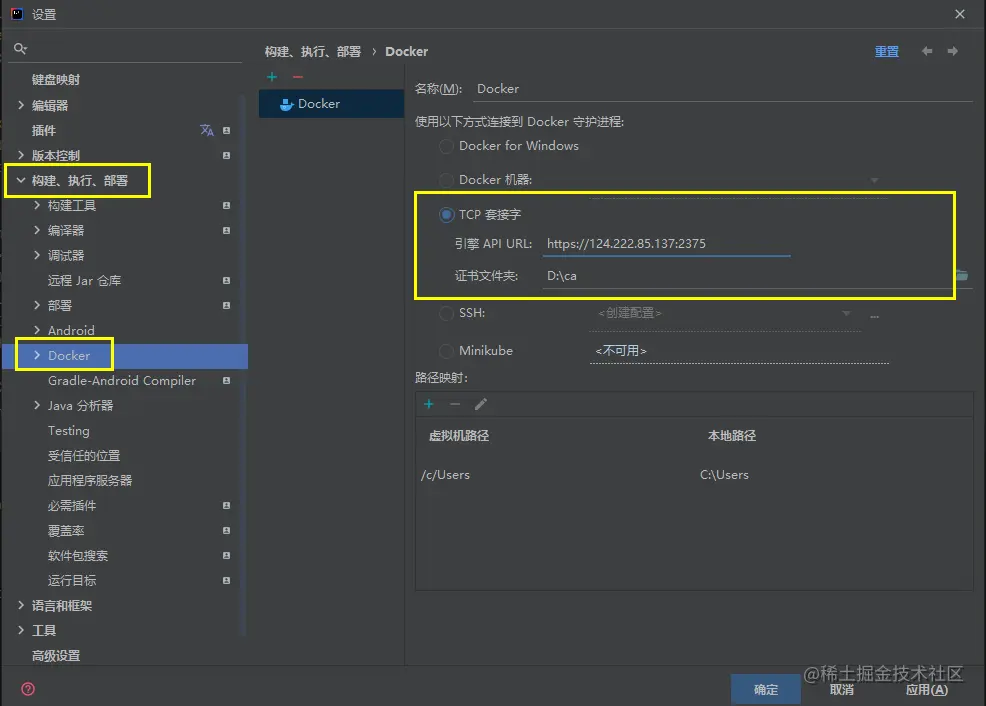Click project-level badge icon next to 编译器
The height and width of the screenshot is (706, 986).
226,231
